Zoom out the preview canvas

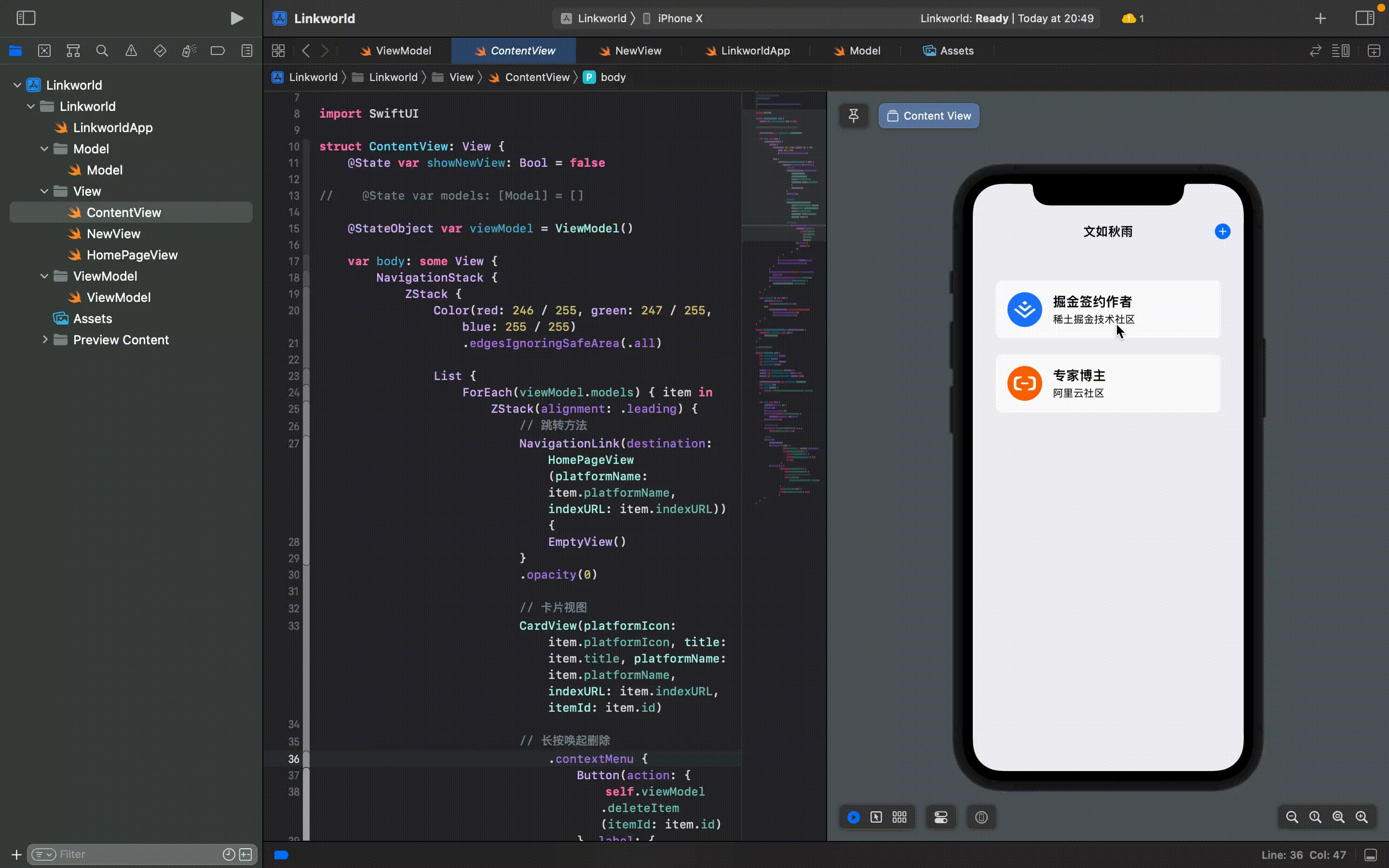(x=1292, y=817)
